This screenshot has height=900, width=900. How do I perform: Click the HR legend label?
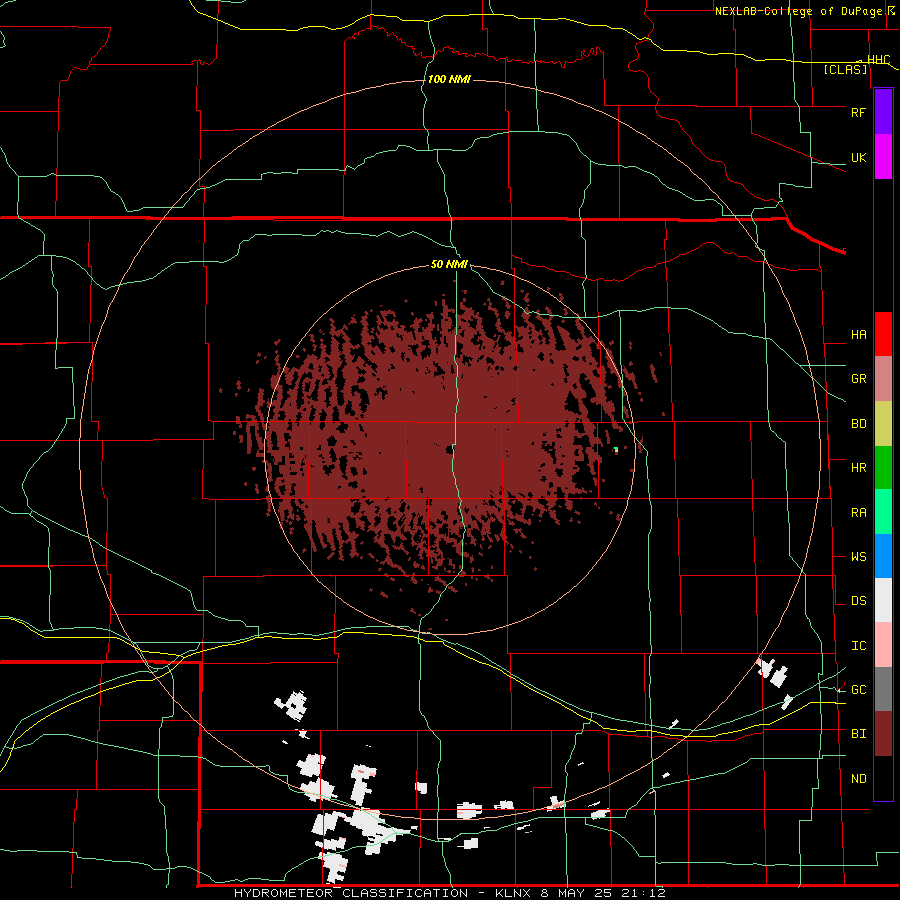point(858,468)
